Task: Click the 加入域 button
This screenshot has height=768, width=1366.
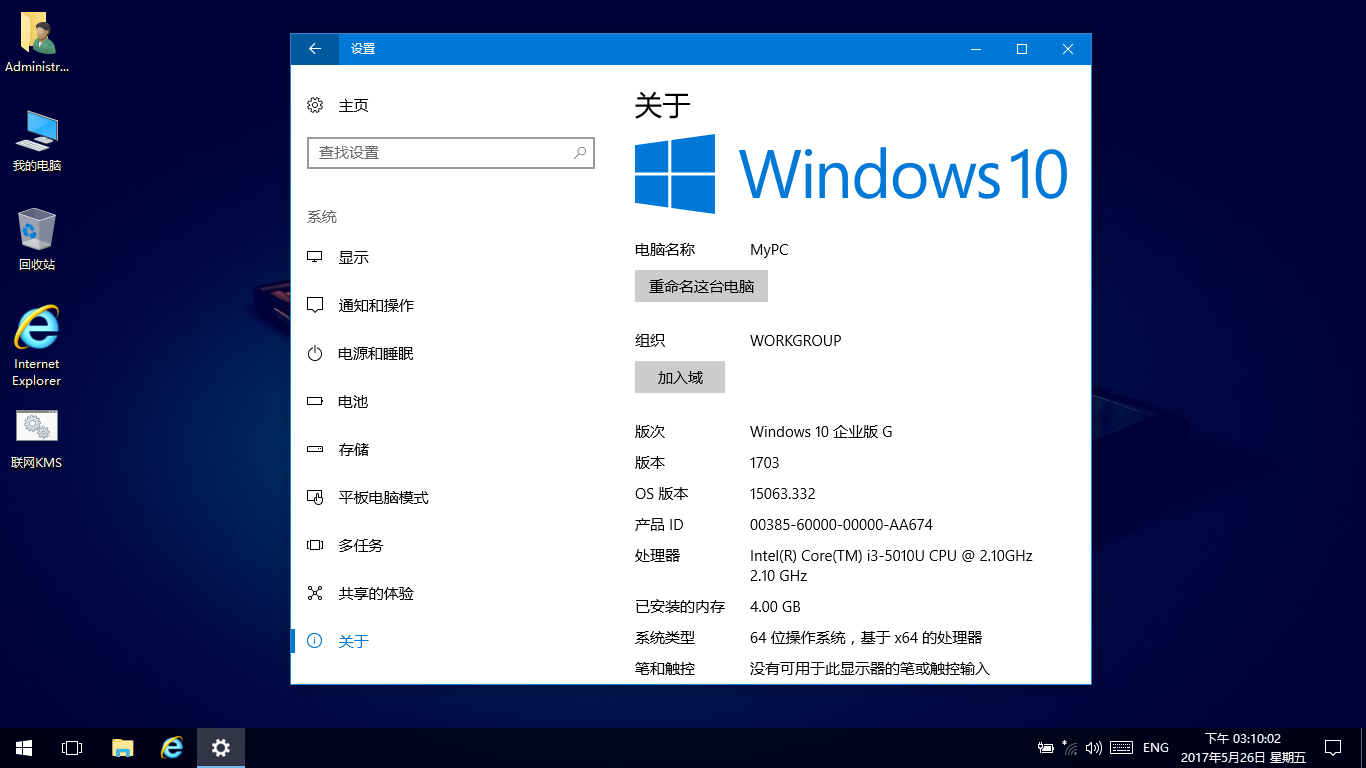Action: pyautogui.click(x=680, y=377)
